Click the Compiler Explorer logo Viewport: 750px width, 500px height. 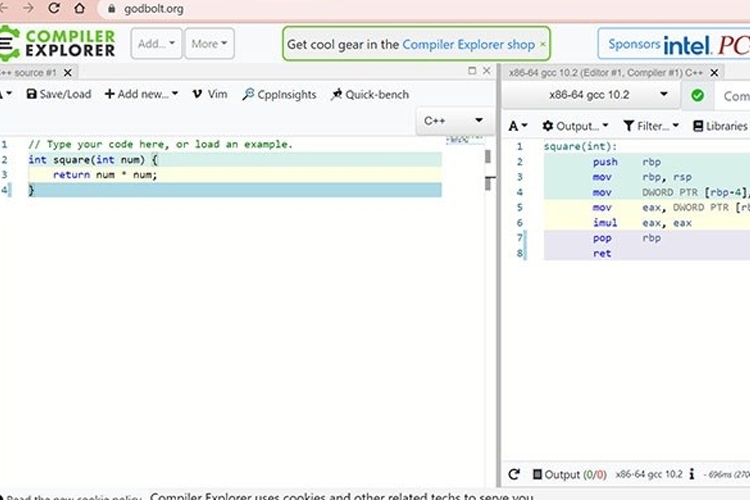pos(57,44)
